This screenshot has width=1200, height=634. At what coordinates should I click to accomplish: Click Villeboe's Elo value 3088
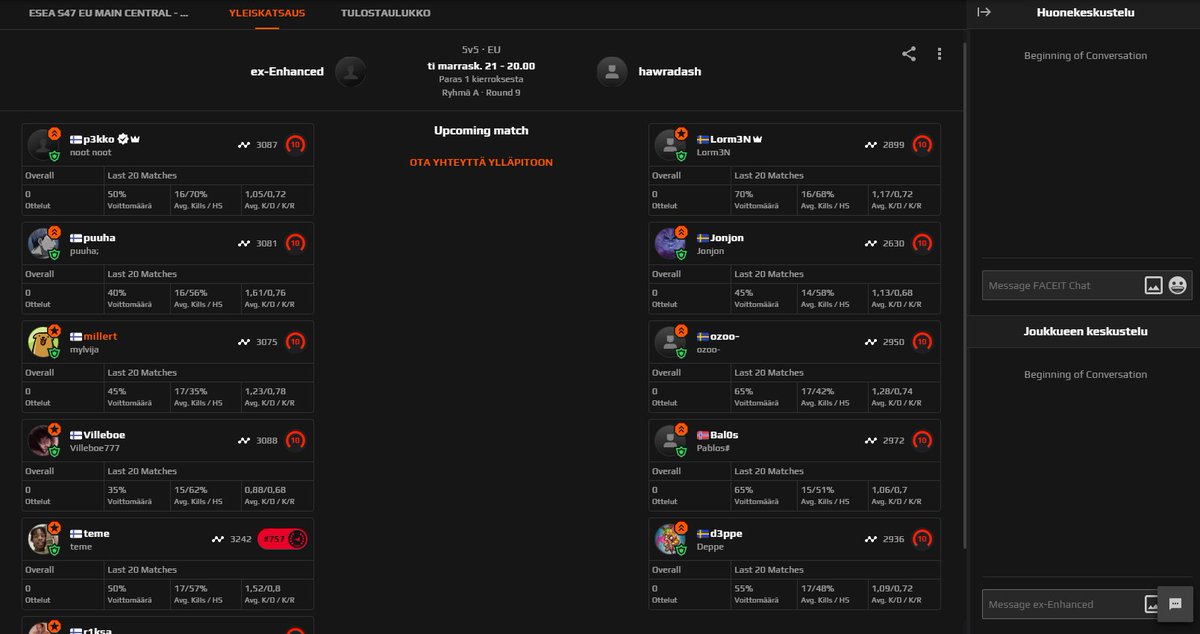[x=266, y=440]
